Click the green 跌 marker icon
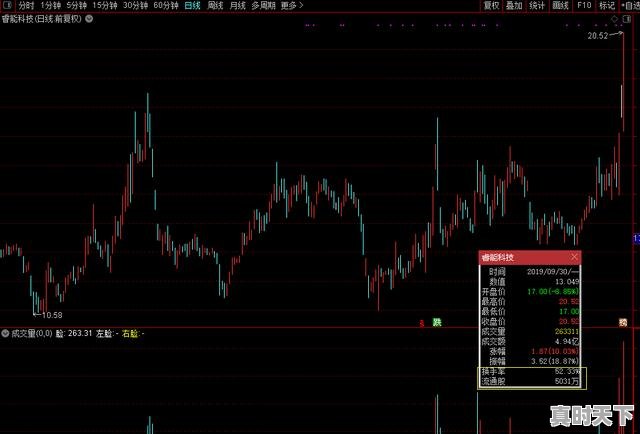This screenshot has width=640, height=434. click(437, 323)
